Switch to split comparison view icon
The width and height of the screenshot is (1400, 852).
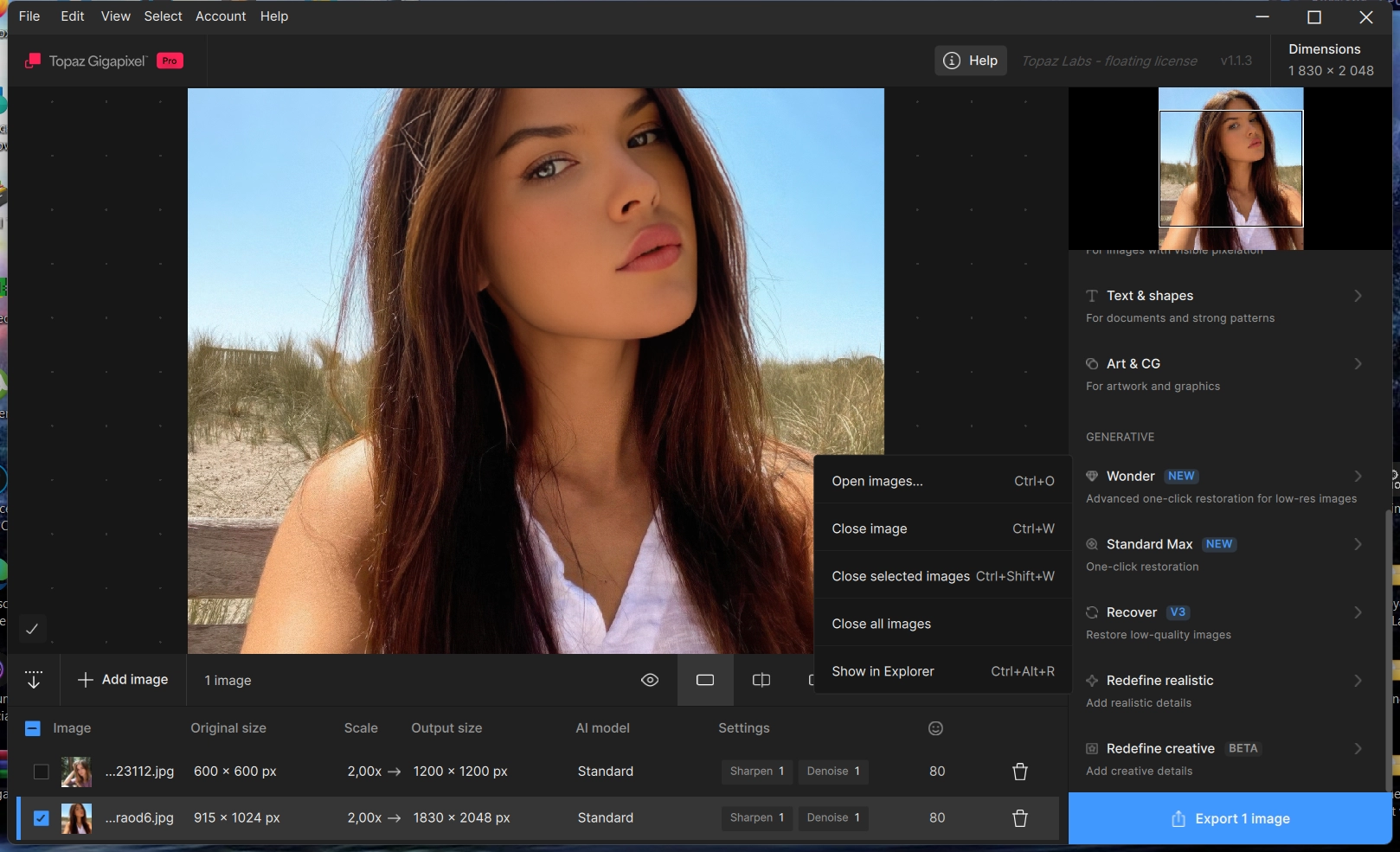[x=761, y=680]
